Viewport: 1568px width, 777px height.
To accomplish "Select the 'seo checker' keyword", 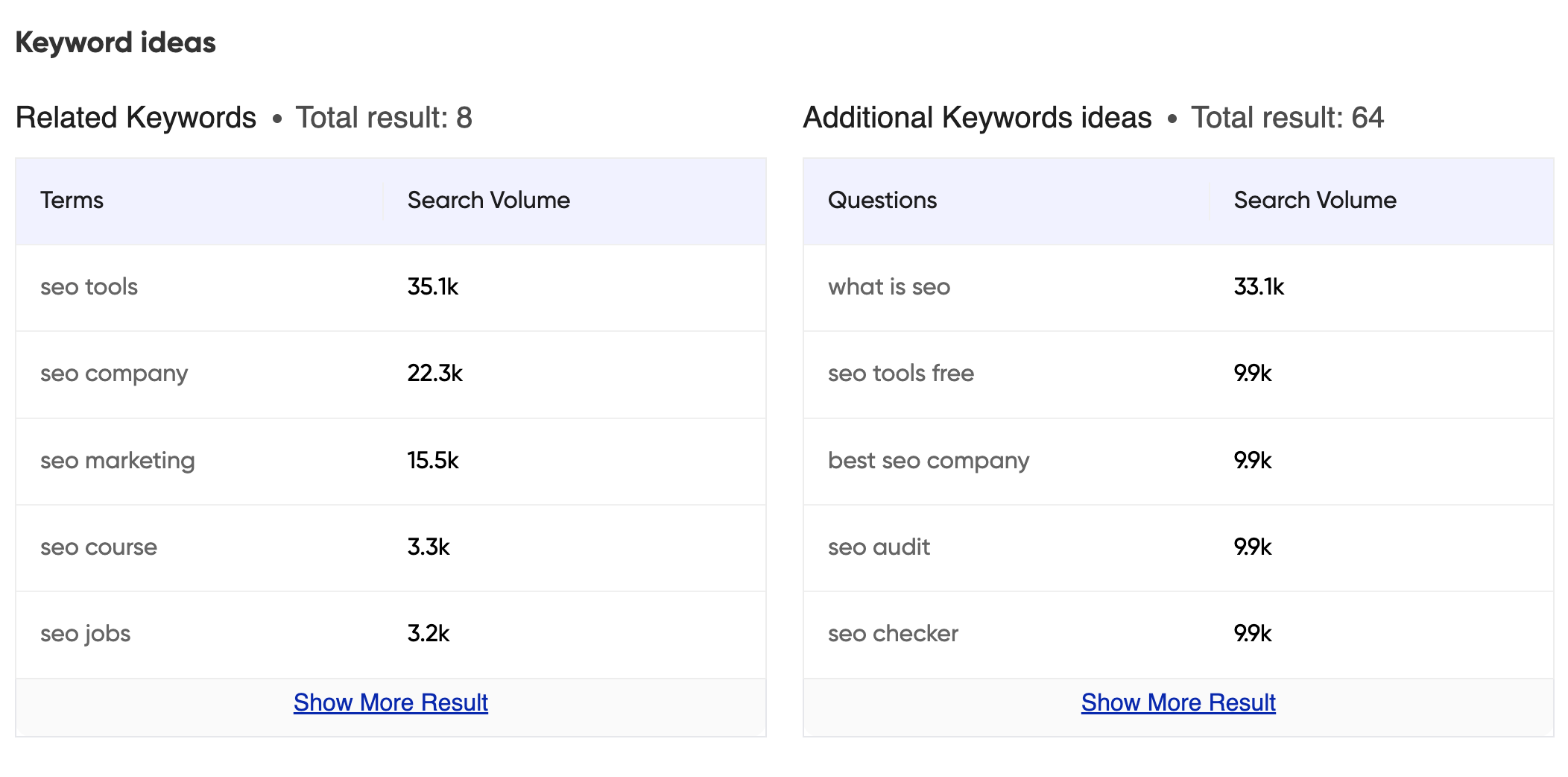I will [893, 634].
